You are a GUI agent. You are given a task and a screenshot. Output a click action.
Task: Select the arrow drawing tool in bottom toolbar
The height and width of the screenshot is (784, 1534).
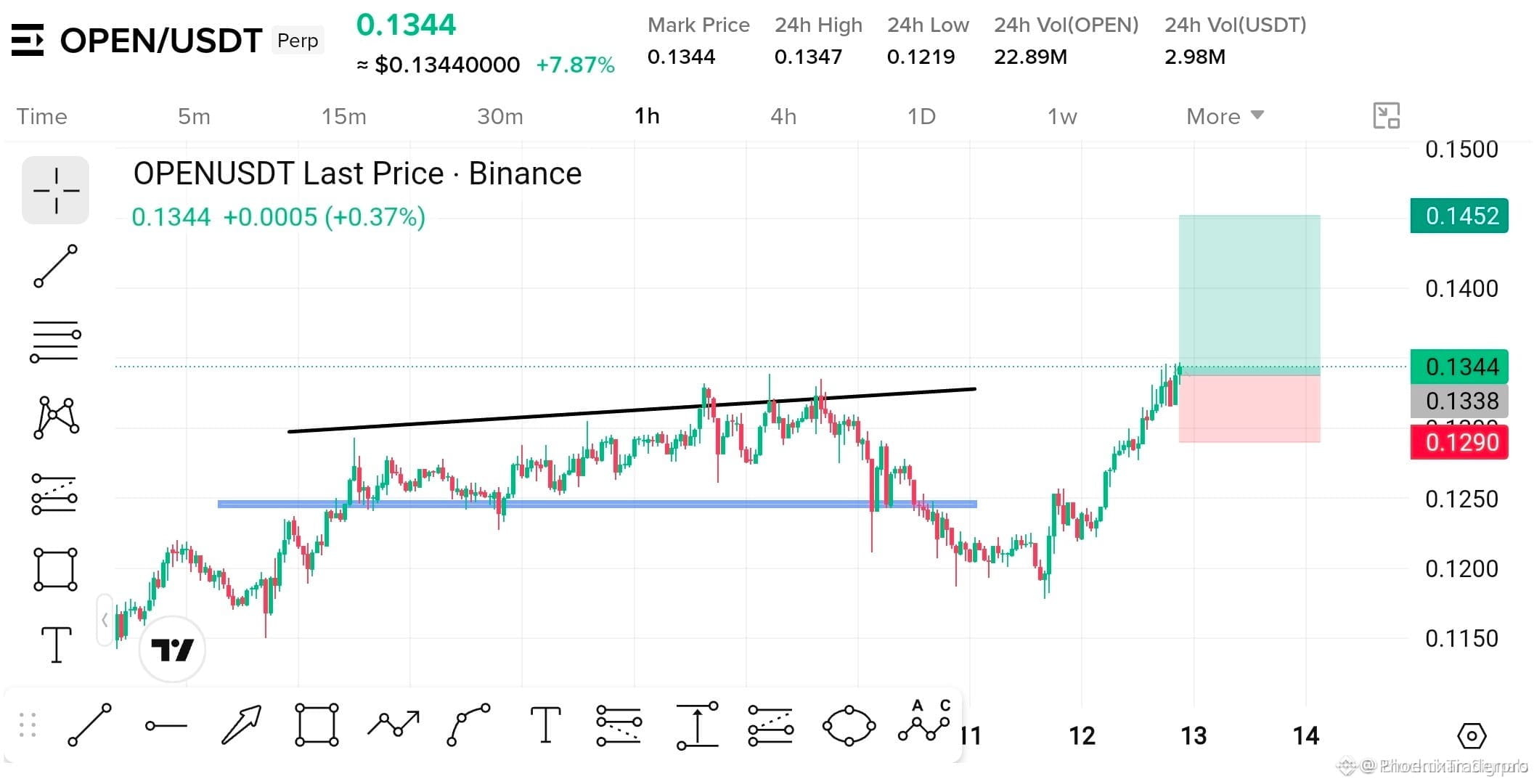[x=241, y=724]
